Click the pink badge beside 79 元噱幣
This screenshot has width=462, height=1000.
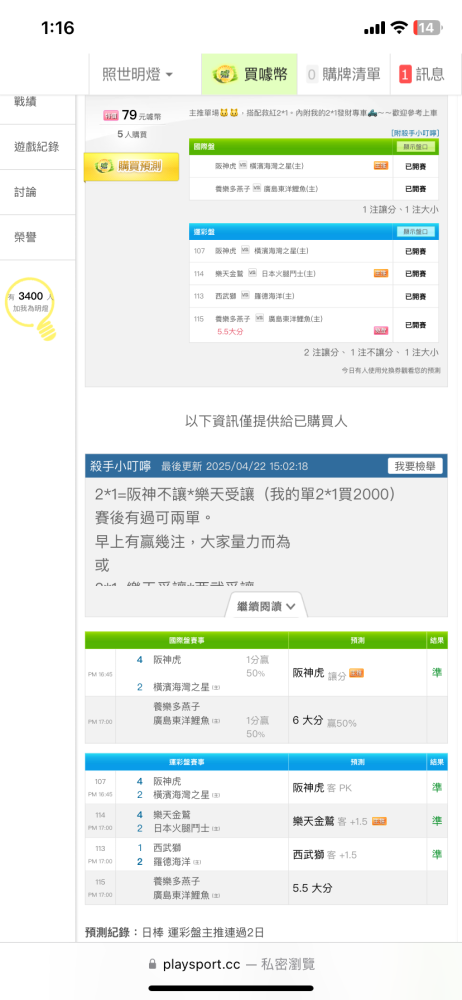pyautogui.click(x=111, y=115)
